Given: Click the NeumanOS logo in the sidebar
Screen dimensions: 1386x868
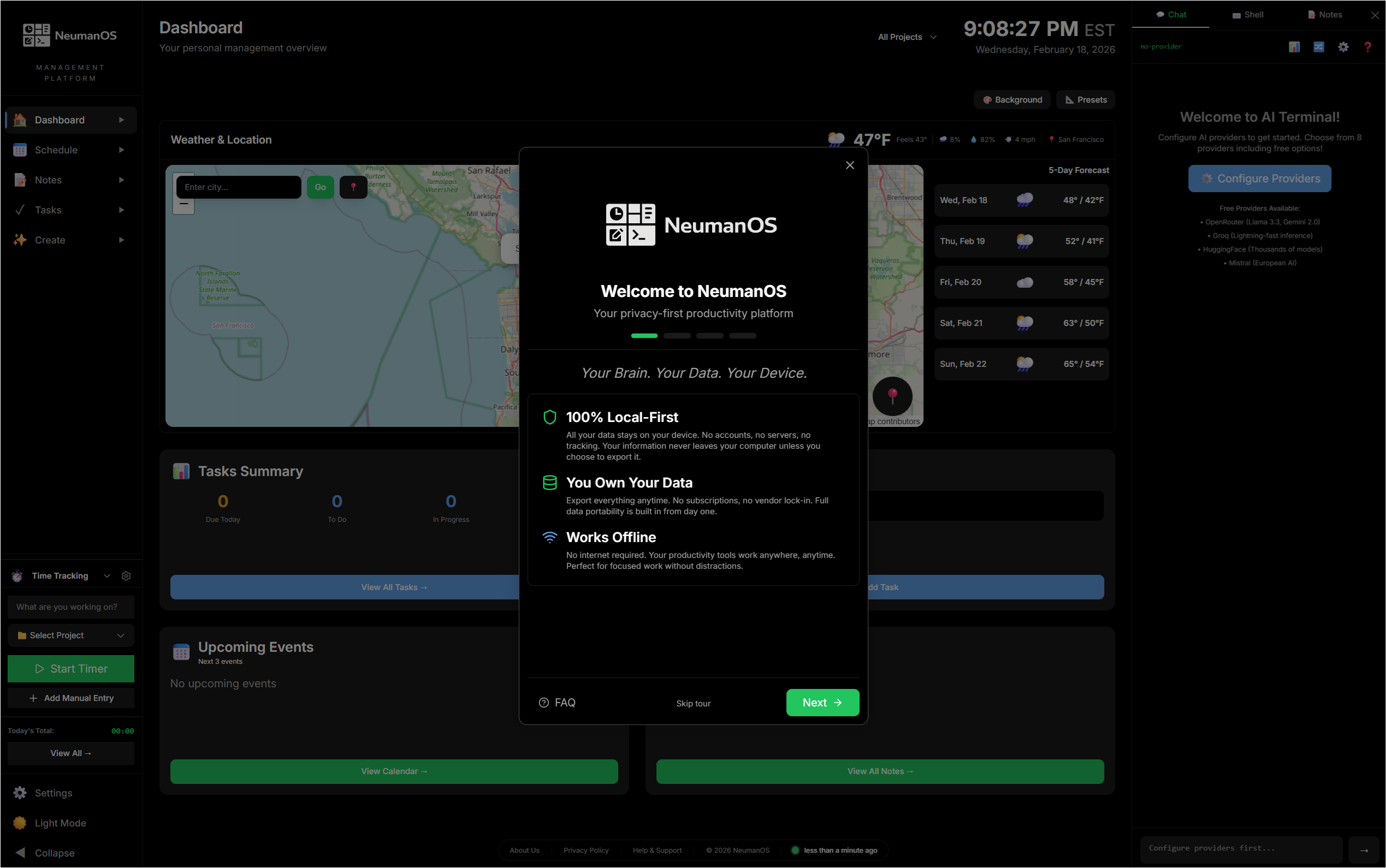Looking at the screenshot, I should (69, 35).
